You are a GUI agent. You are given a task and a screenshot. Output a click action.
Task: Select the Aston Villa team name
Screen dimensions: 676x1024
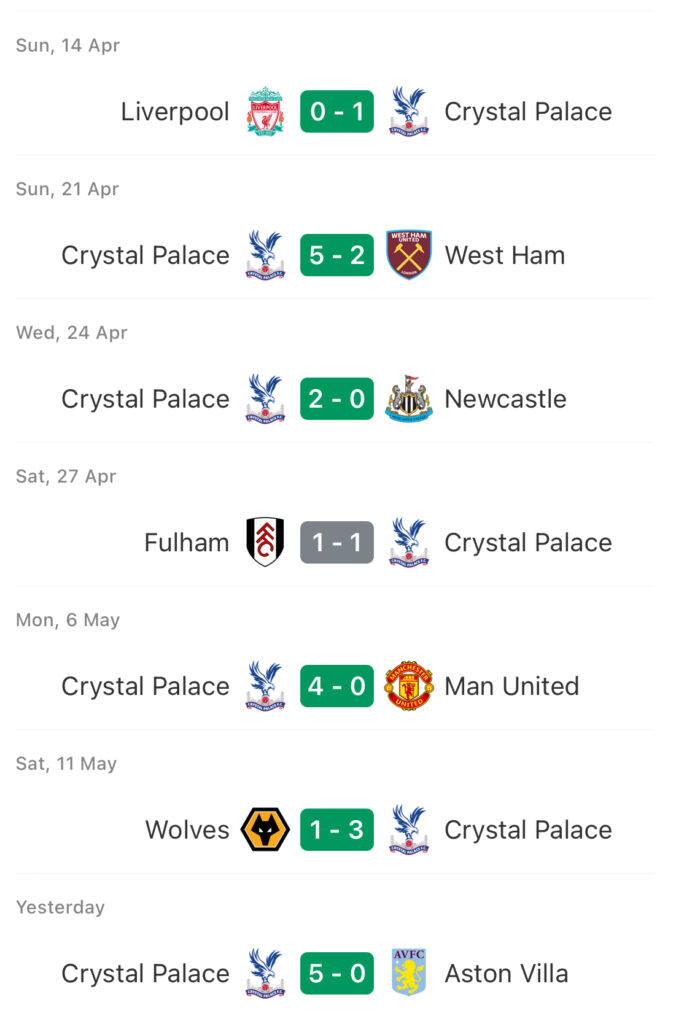(507, 974)
